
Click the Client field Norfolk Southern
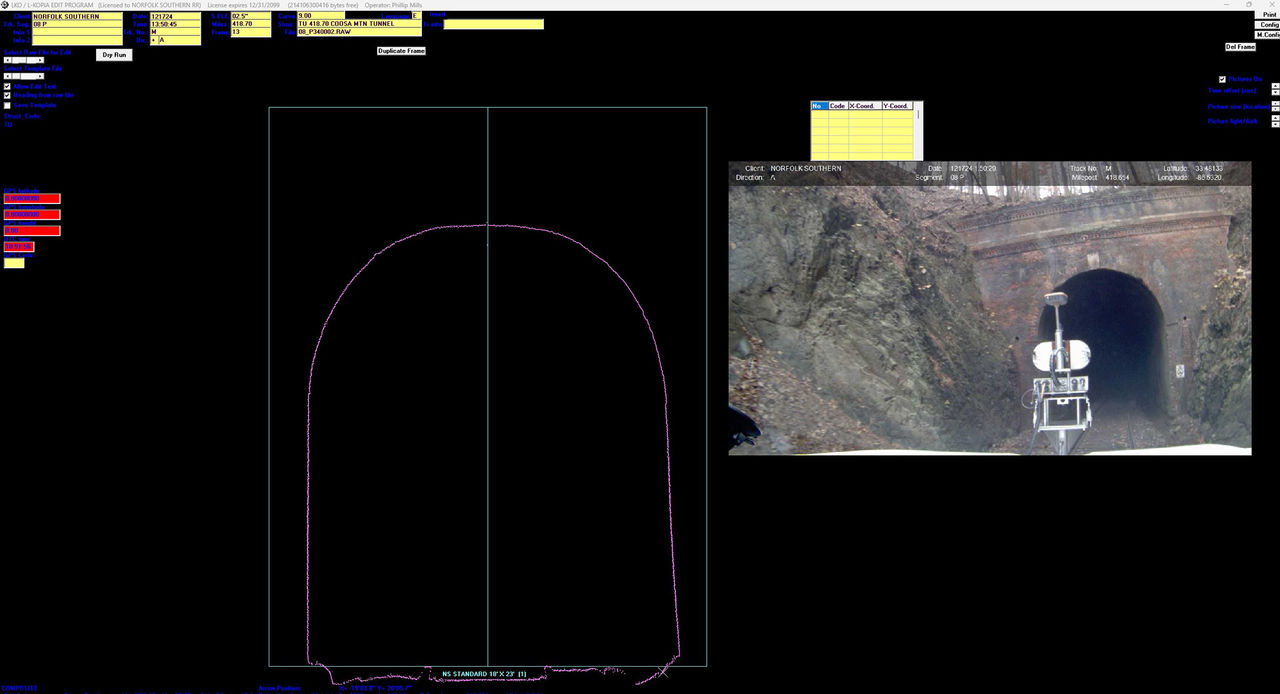coord(77,17)
